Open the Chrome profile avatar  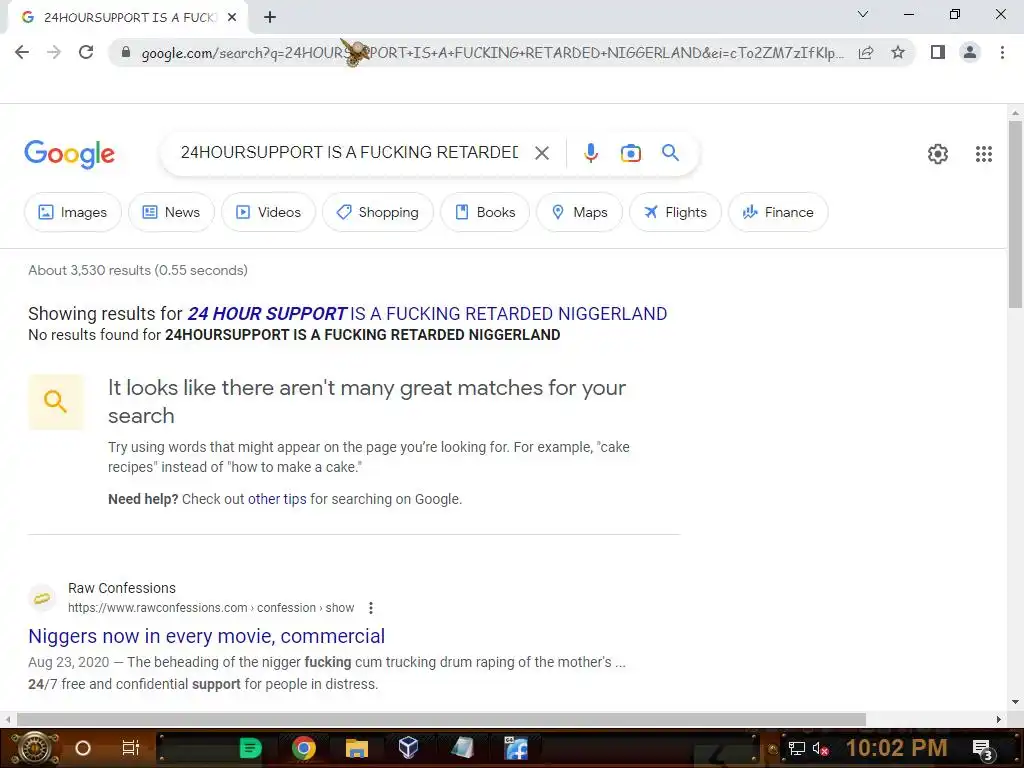pyautogui.click(x=970, y=52)
